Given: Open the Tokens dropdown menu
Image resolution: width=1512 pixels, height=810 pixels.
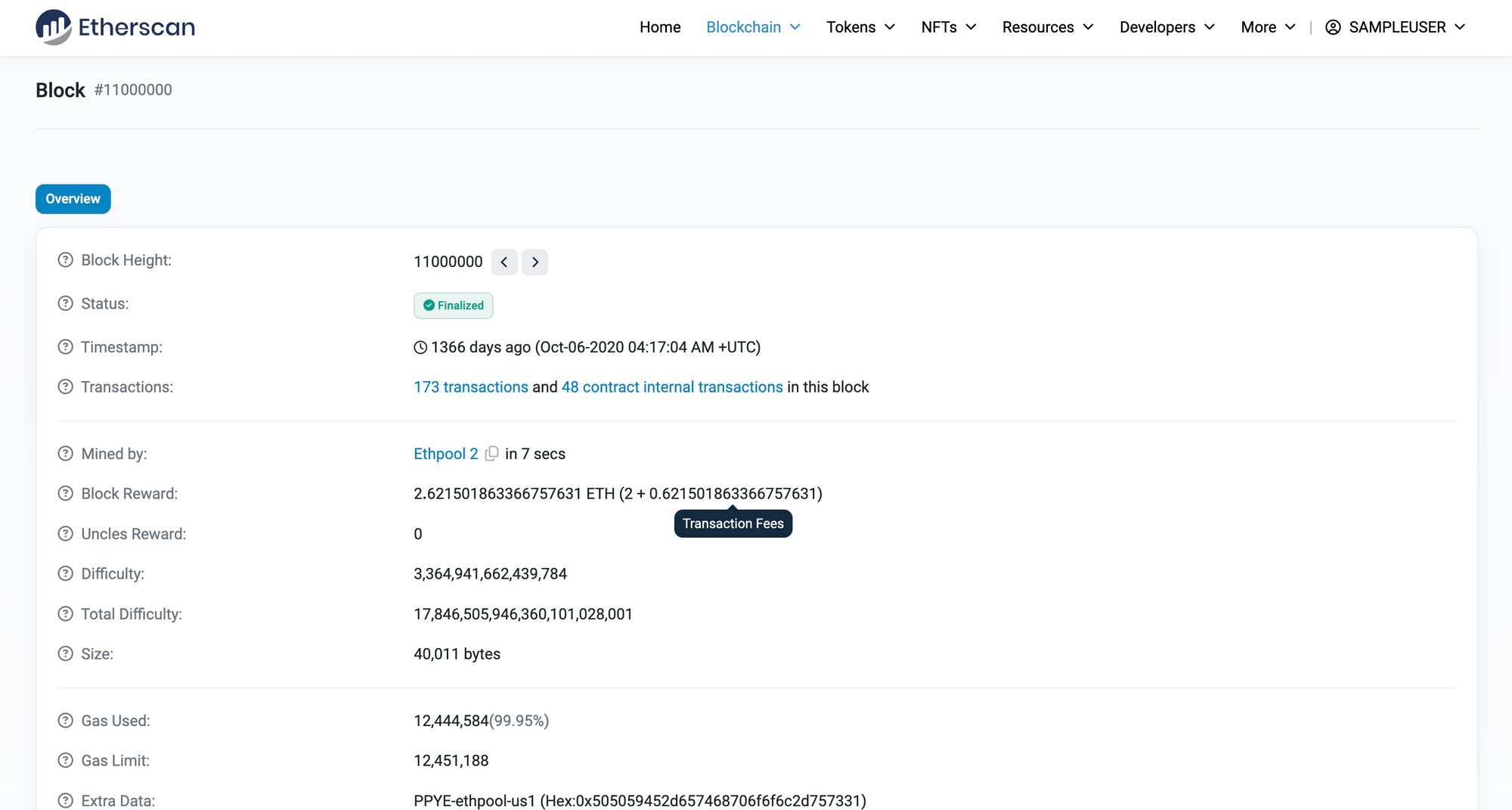Looking at the screenshot, I should pyautogui.click(x=860, y=27).
